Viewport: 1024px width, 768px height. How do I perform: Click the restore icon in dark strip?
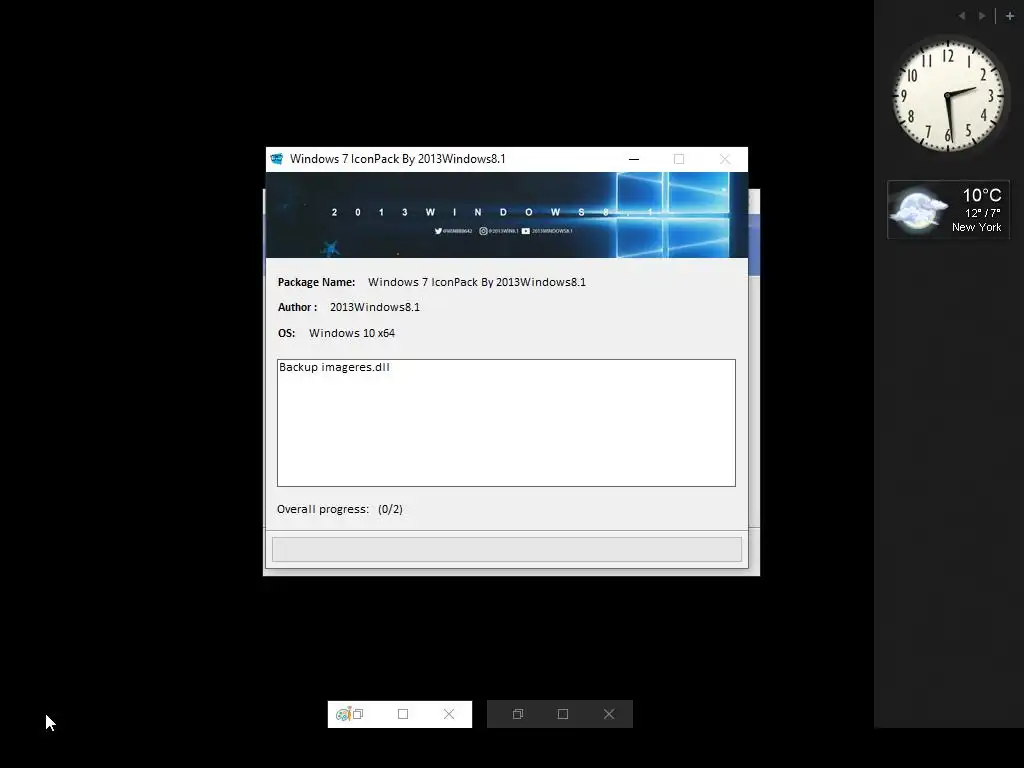click(518, 714)
